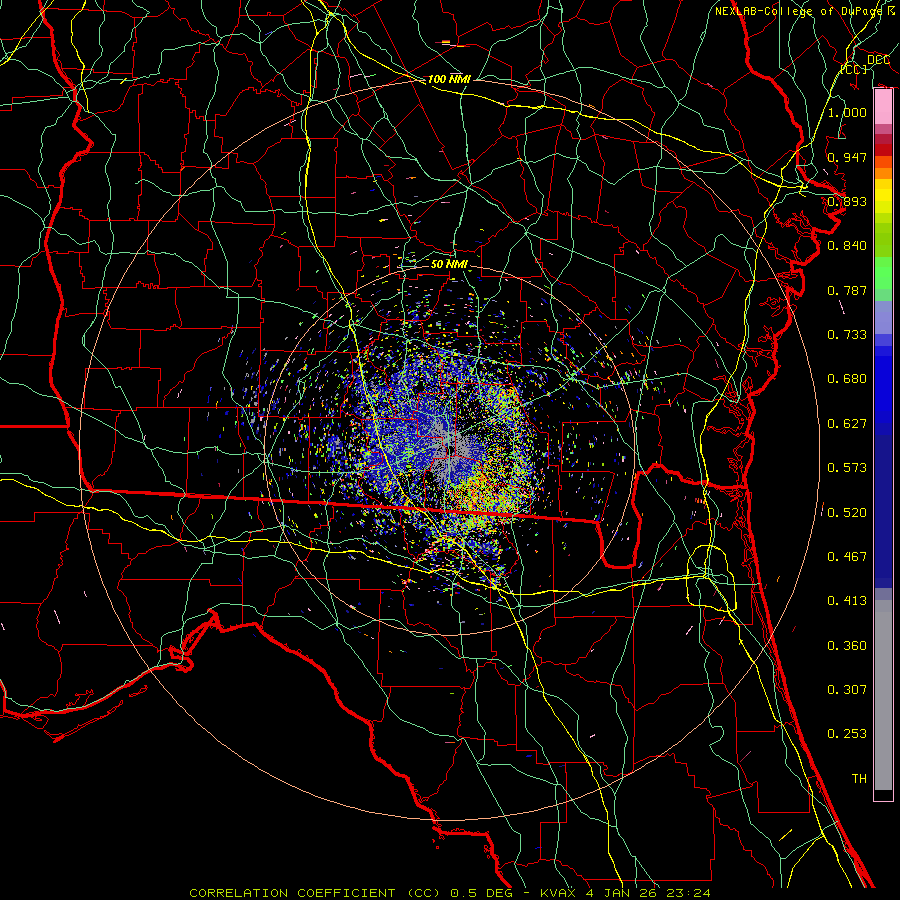Pick the orange segment of the color bar
The width and height of the screenshot is (900, 900).
point(883,173)
